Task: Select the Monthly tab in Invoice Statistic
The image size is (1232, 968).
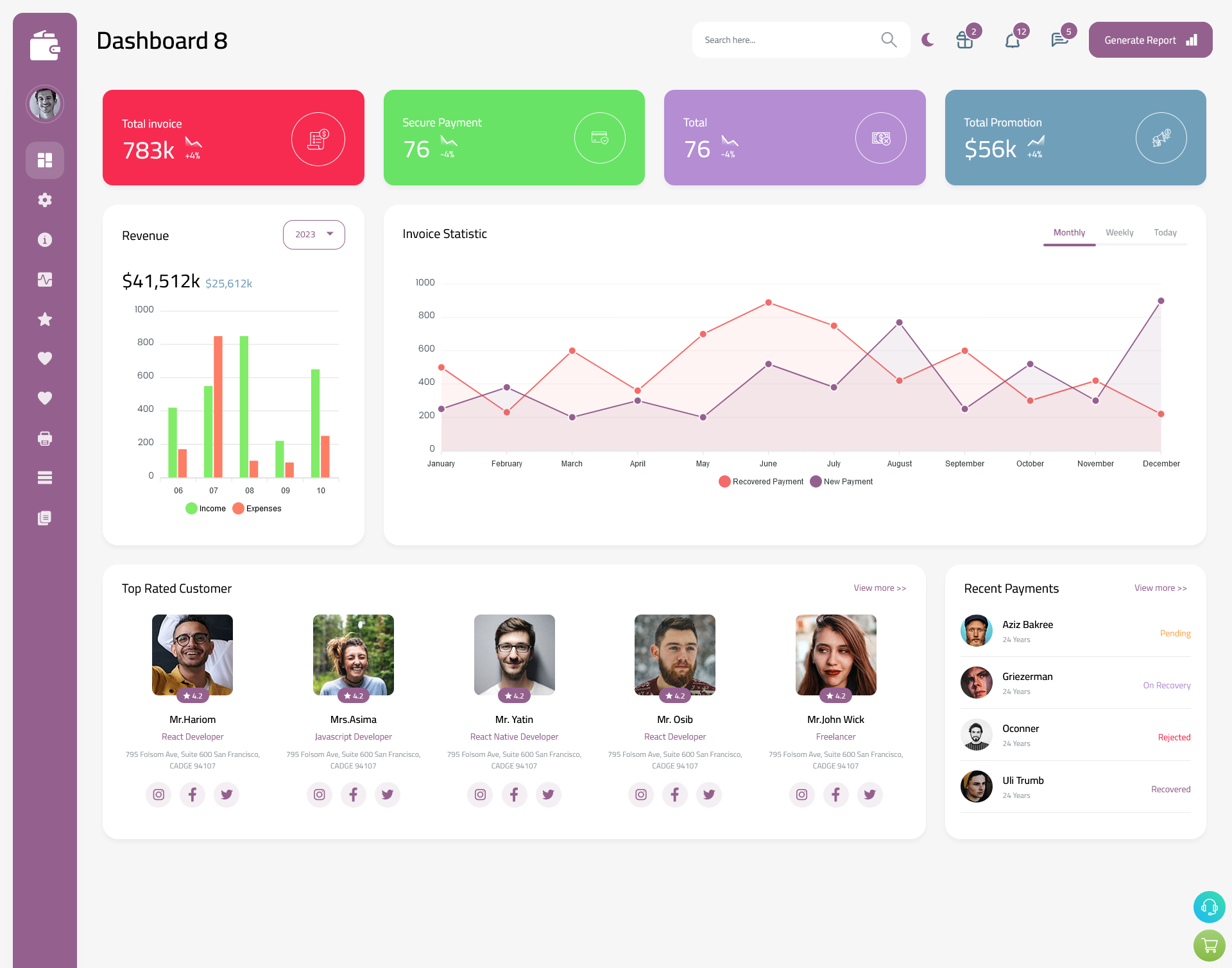Action: (x=1068, y=232)
